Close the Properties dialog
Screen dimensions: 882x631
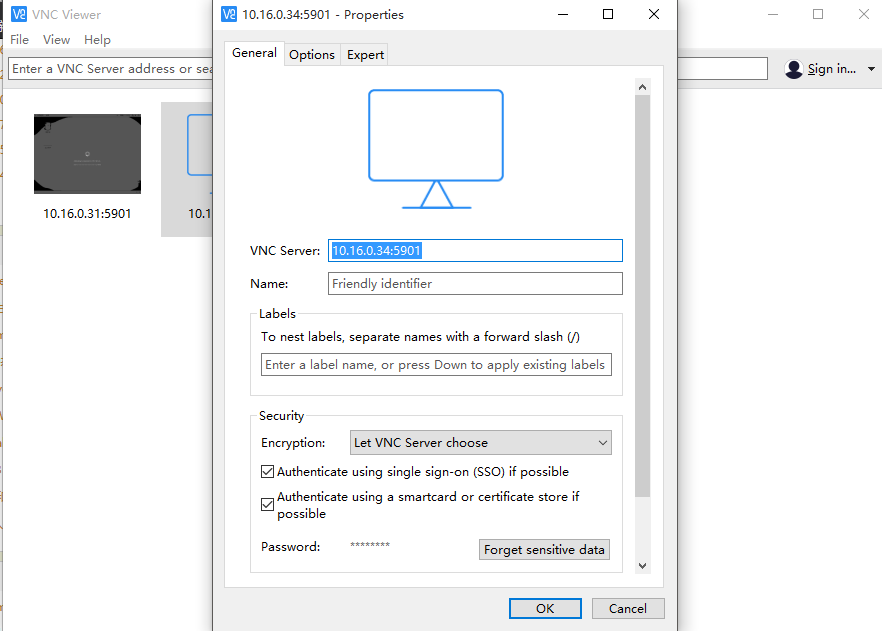[654, 14]
